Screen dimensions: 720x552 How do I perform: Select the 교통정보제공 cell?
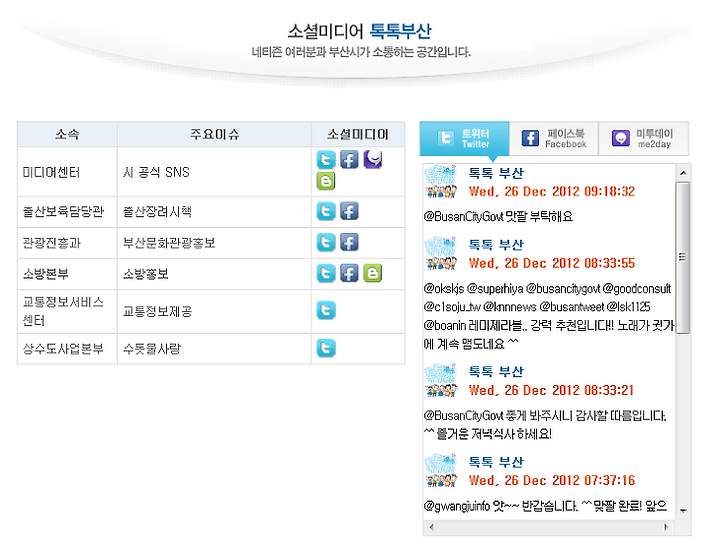click(214, 311)
